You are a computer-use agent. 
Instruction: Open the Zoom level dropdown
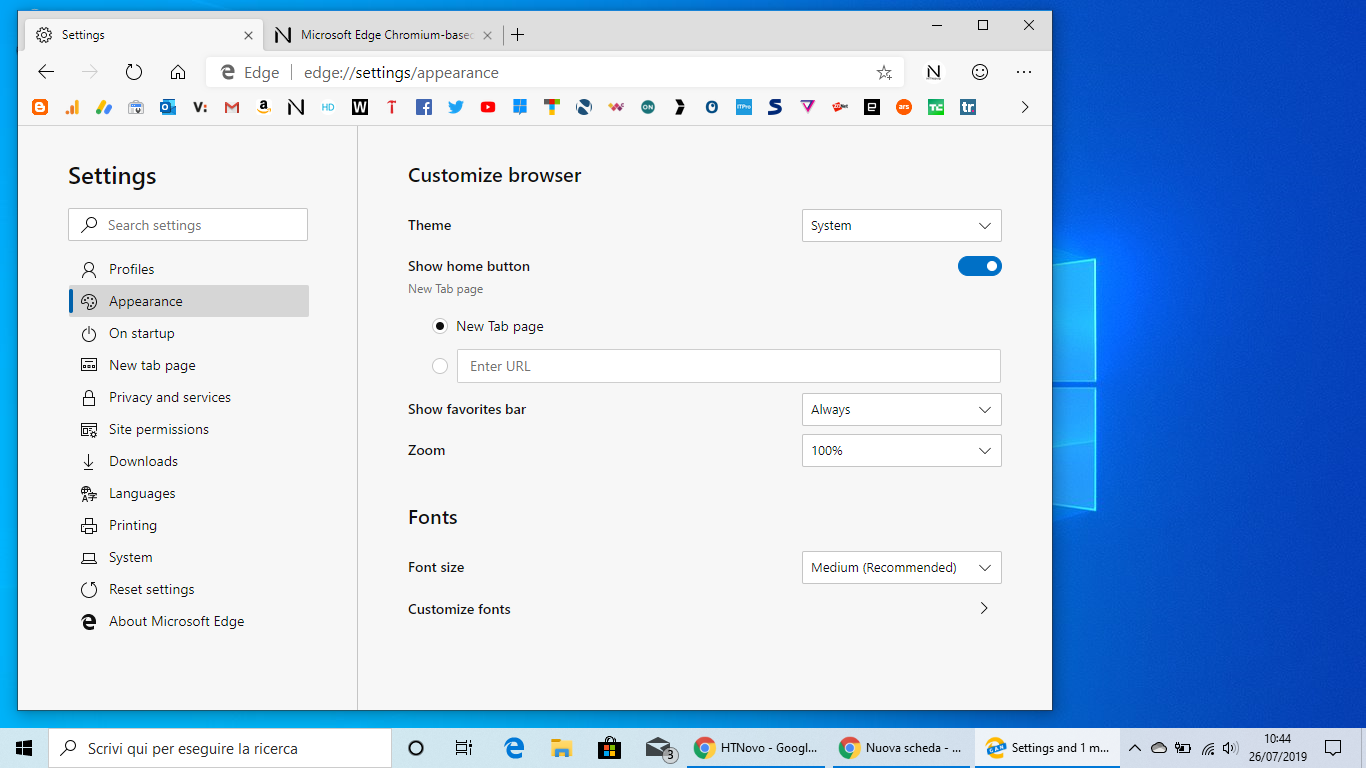[901, 450]
